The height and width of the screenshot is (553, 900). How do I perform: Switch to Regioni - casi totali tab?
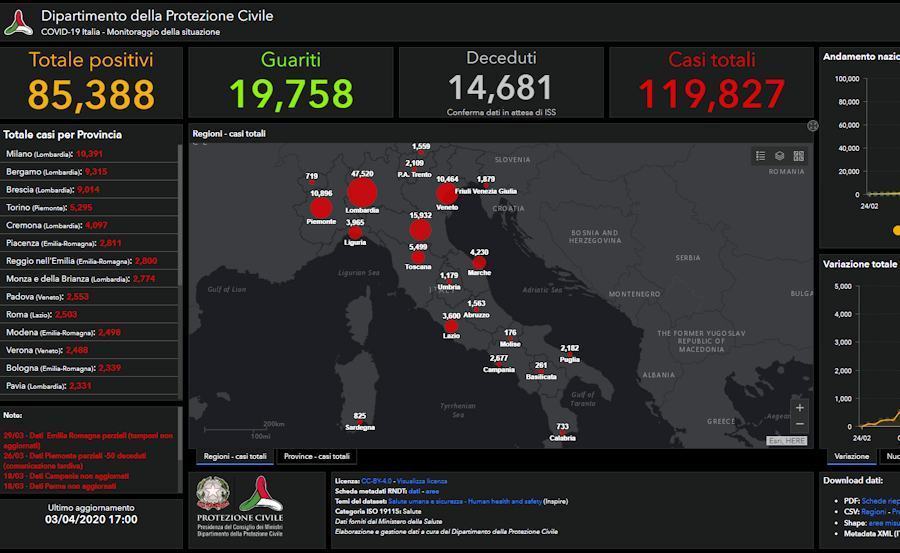tap(235, 457)
